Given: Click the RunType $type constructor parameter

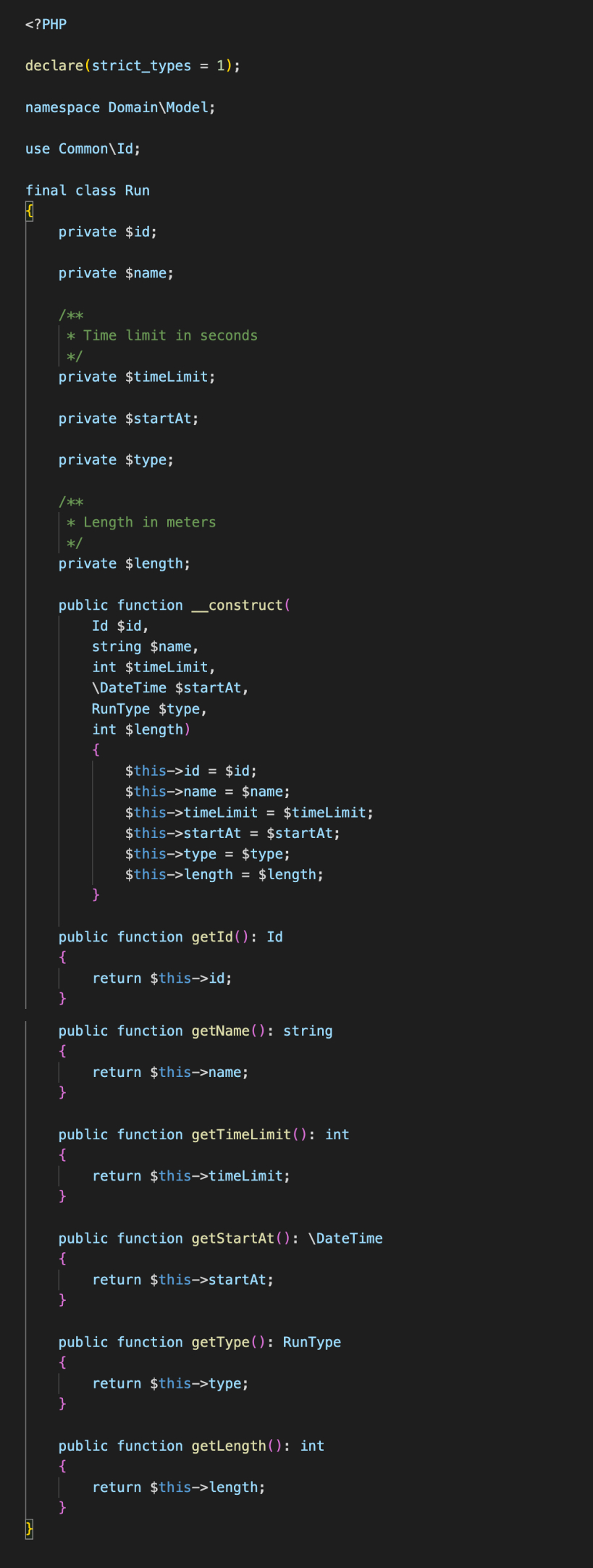Looking at the screenshot, I should click(x=148, y=709).
